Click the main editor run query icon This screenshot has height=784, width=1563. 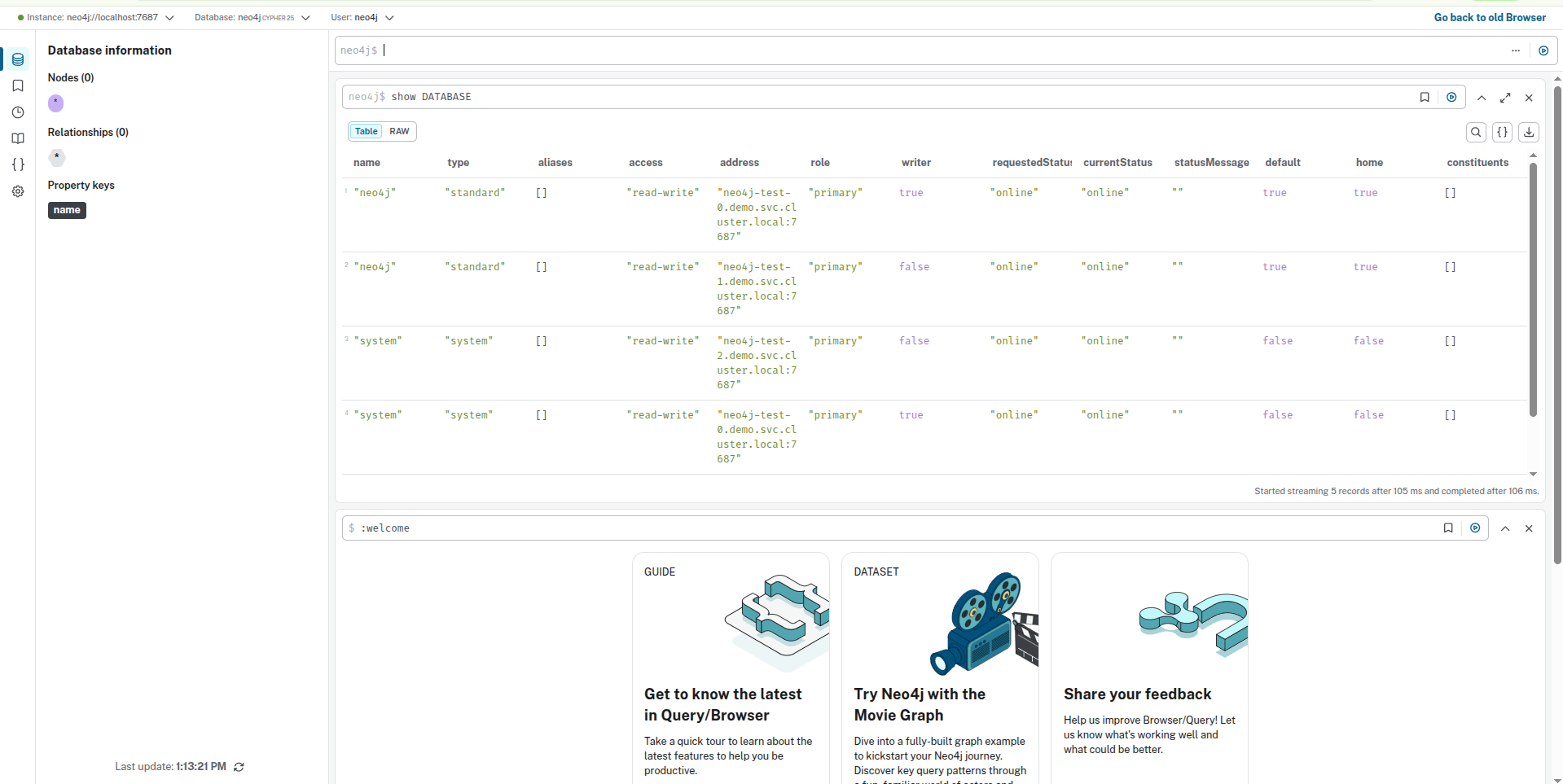click(1543, 50)
